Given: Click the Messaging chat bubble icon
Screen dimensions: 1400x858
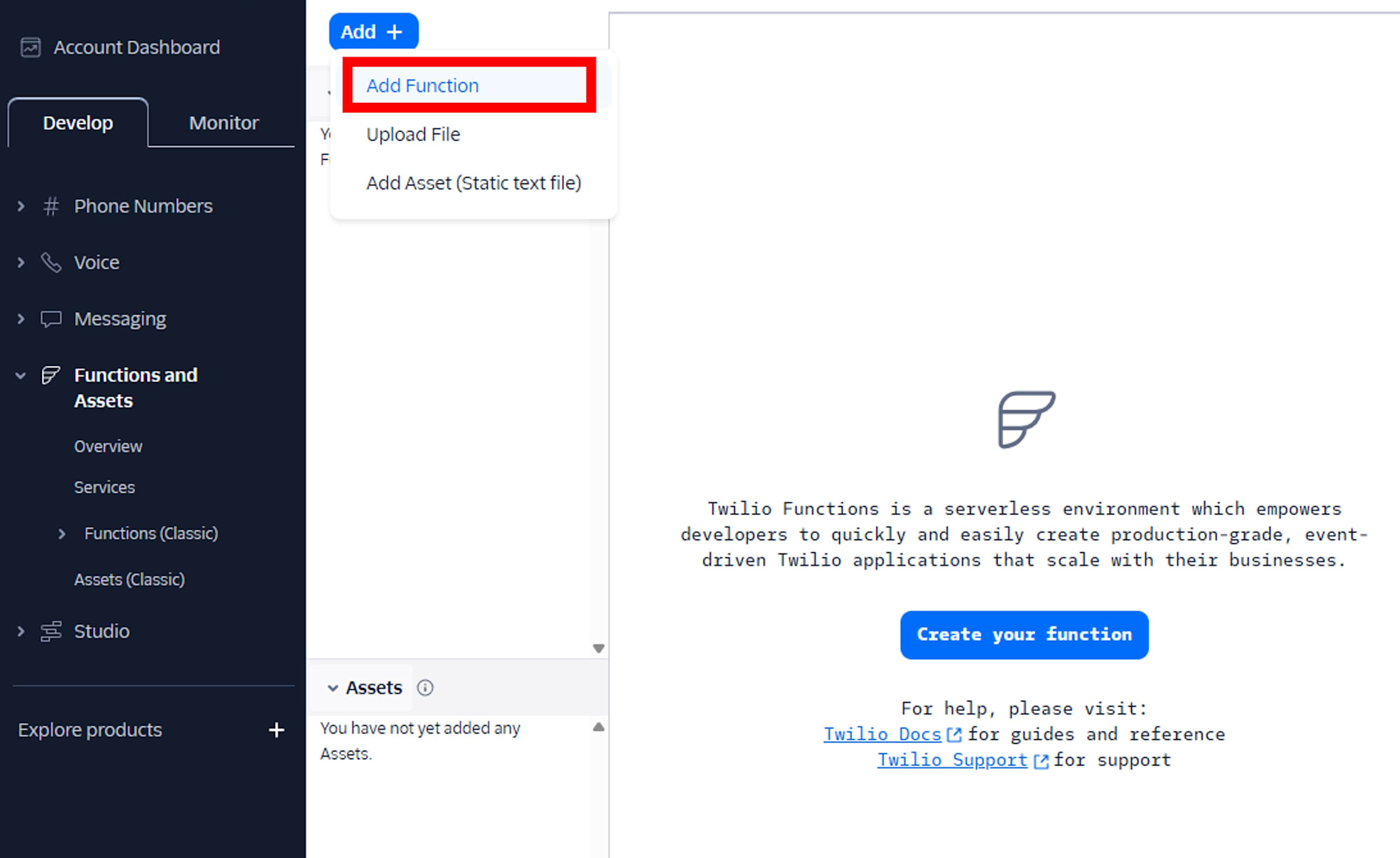Looking at the screenshot, I should (51, 319).
